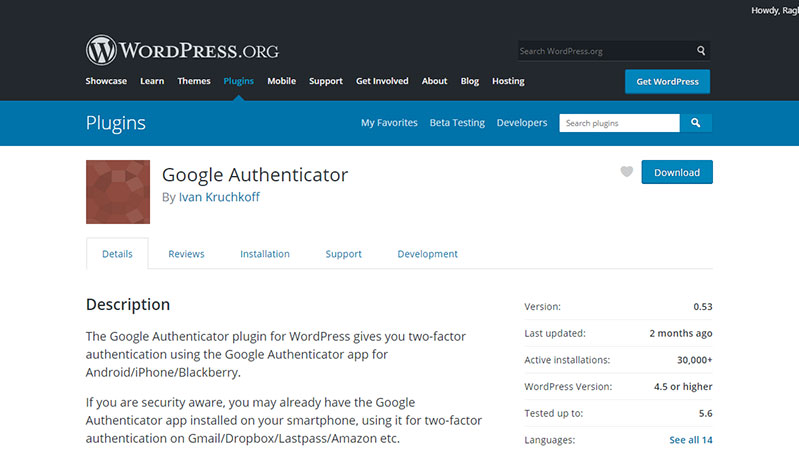Go to the Learn menu

pos(152,81)
